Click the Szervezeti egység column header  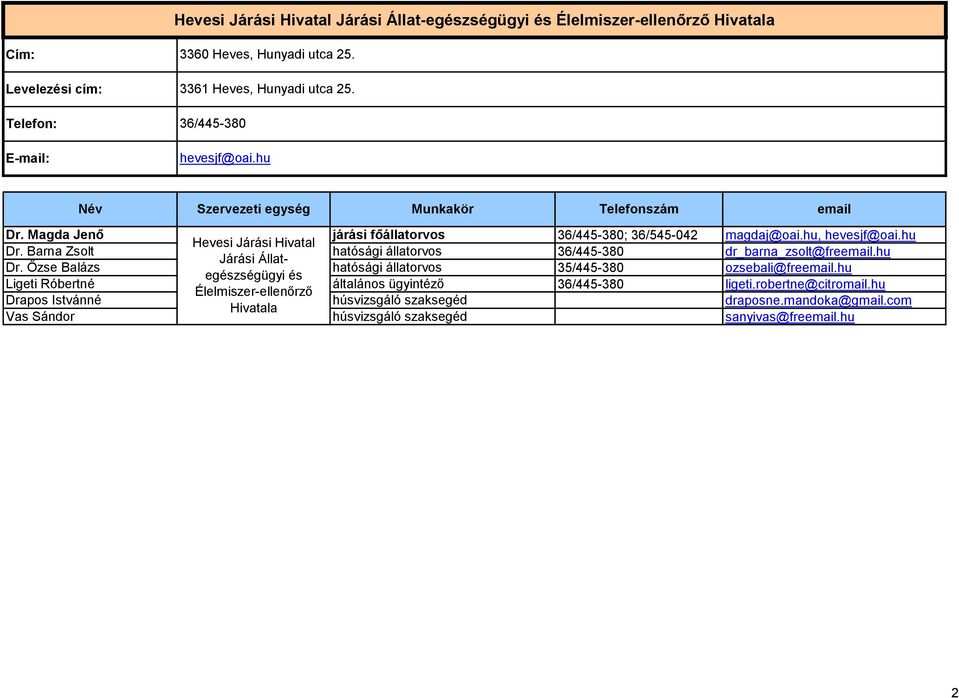253,209
